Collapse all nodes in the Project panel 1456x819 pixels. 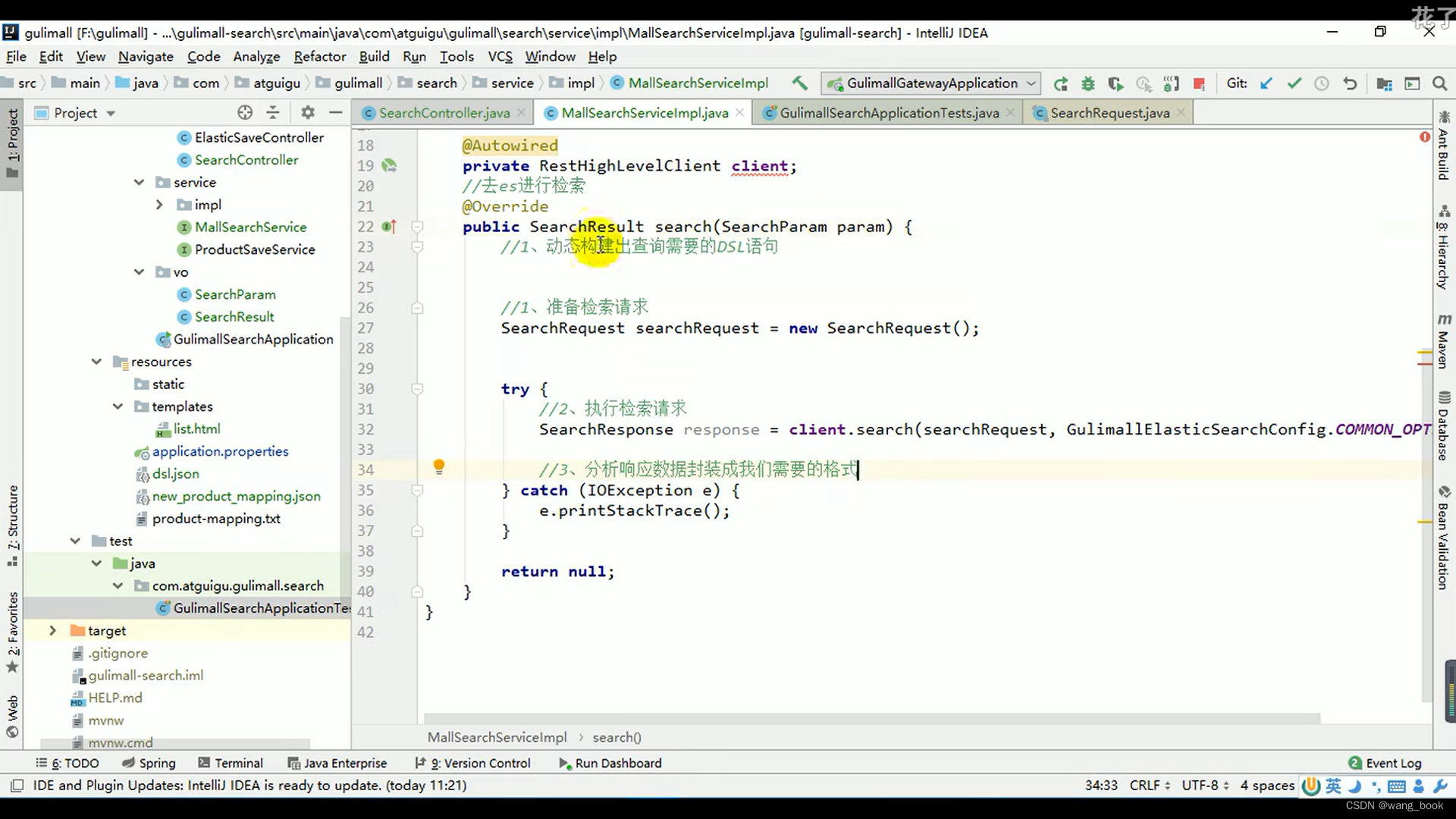pos(273,112)
